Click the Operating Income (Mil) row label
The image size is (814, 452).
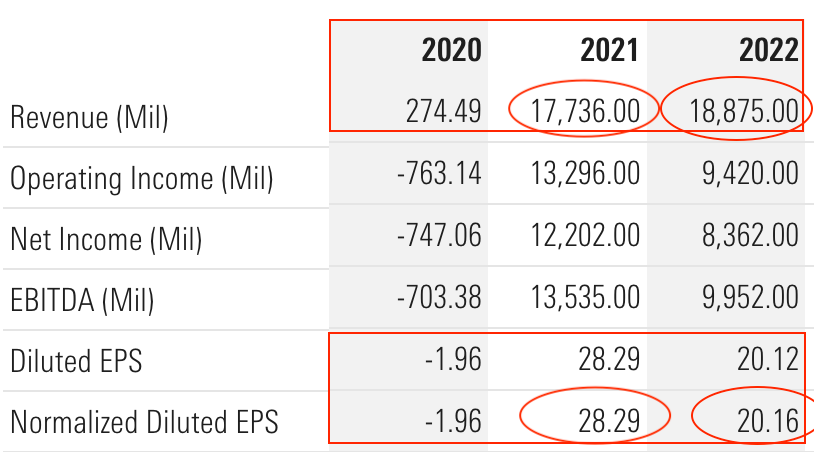pos(141,178)
